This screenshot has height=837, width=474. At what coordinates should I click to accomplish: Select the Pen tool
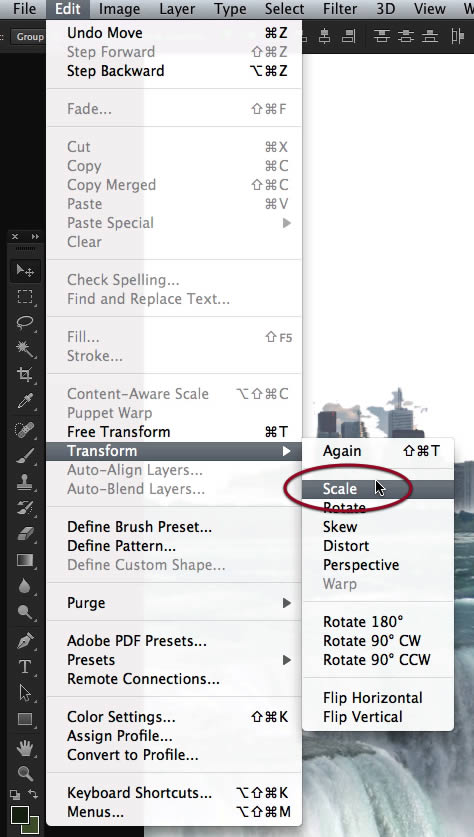[25, 641]
